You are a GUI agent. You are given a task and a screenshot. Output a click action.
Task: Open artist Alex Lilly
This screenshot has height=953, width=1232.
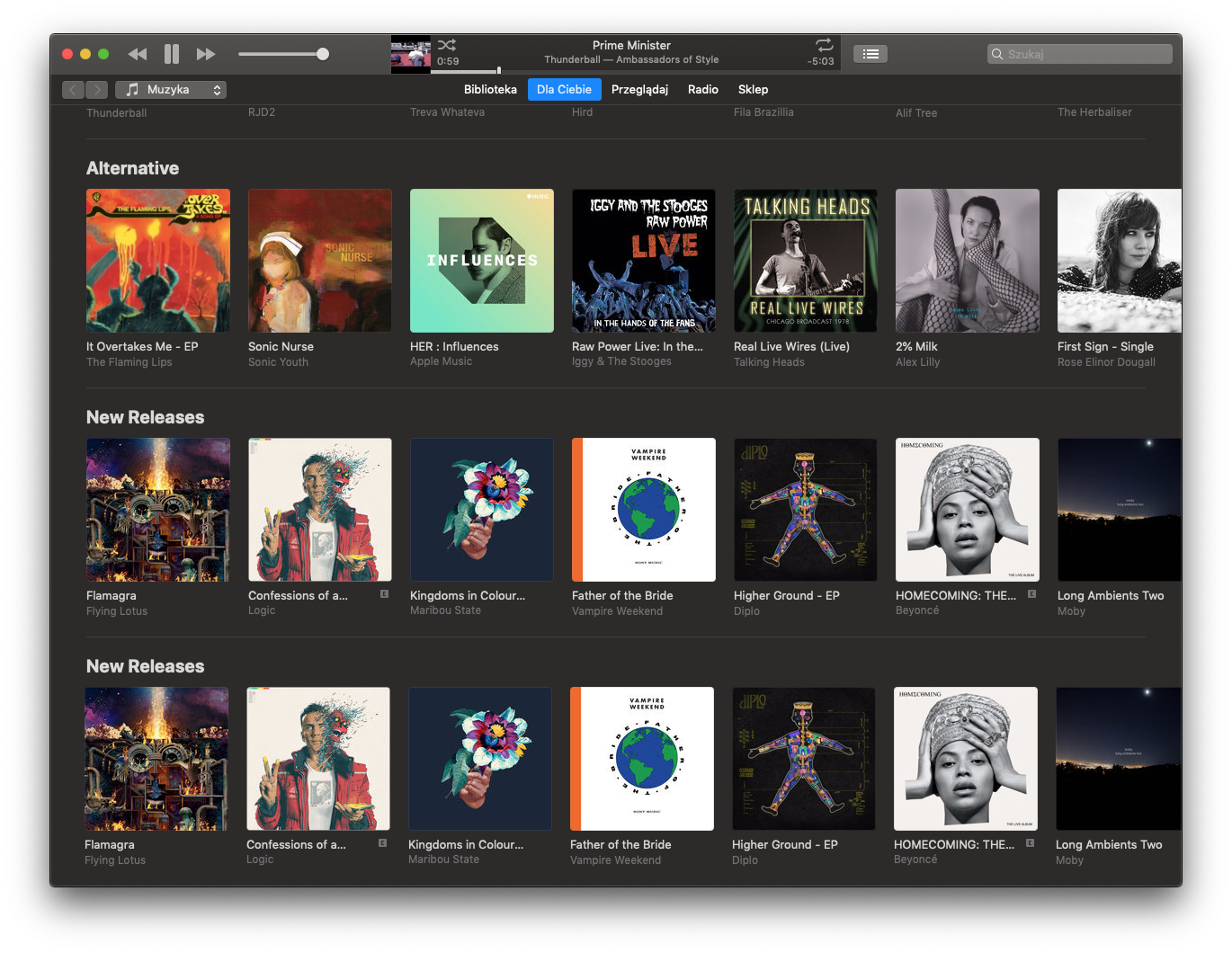[917, 362]
